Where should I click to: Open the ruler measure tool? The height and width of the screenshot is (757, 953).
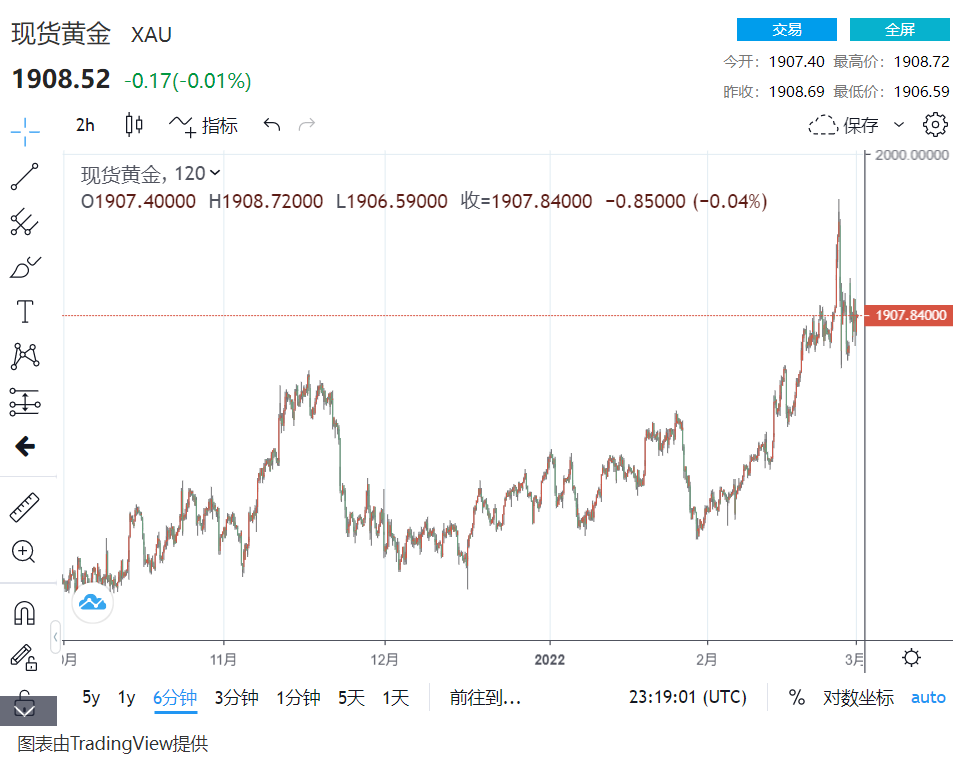[25, 508]
